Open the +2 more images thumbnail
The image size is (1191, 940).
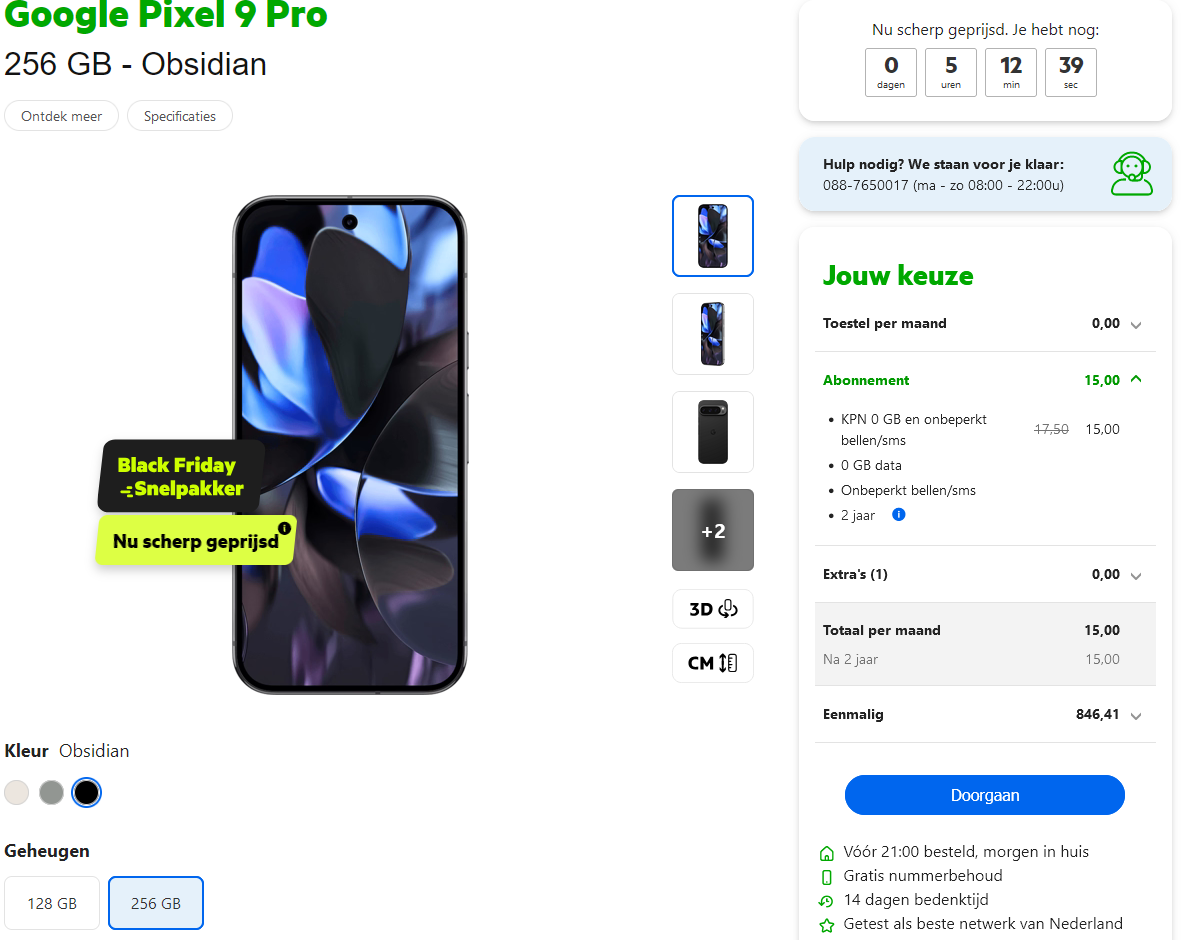[x=712, y=530]
